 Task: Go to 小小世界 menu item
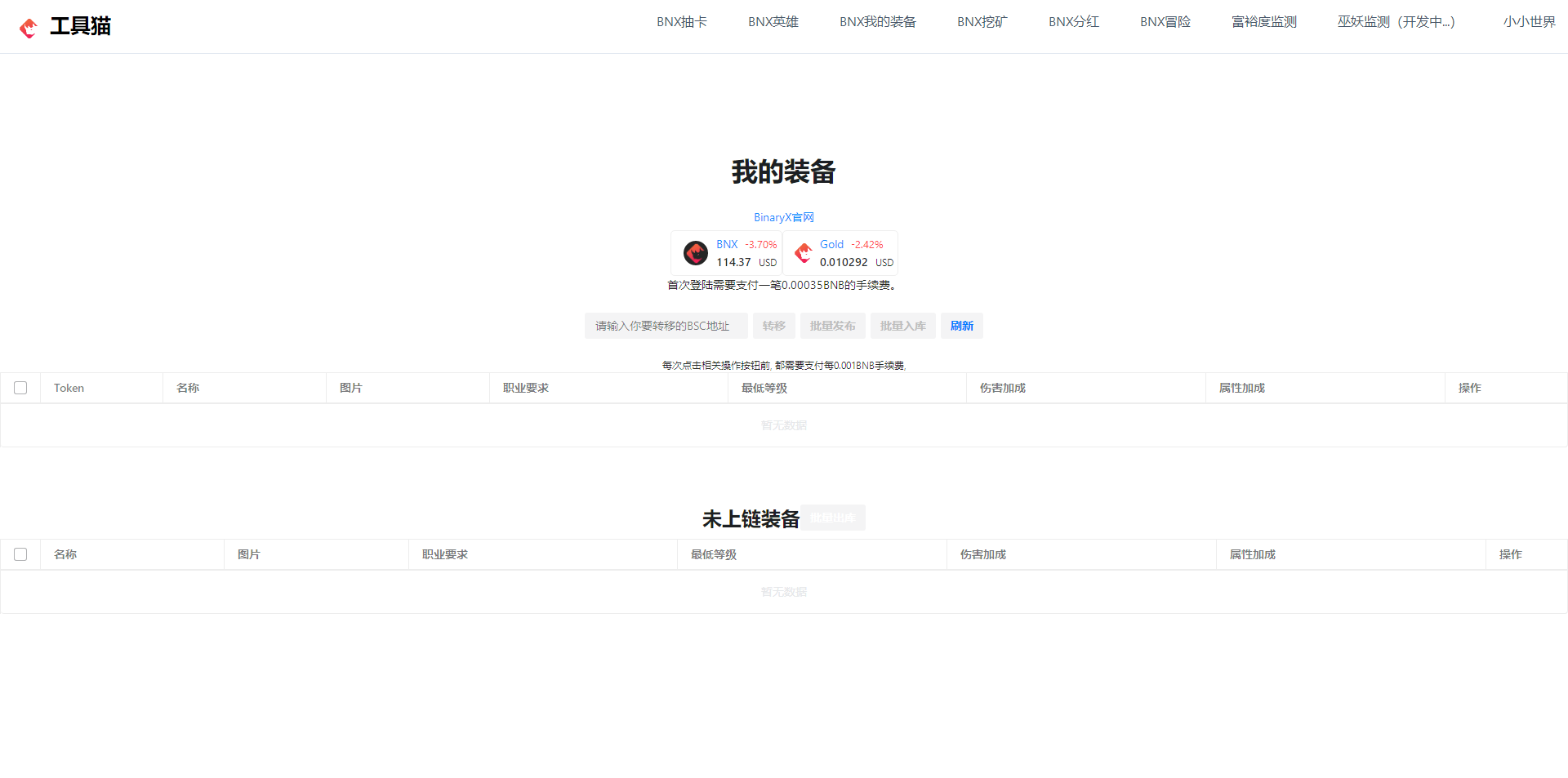point(1530,22)
